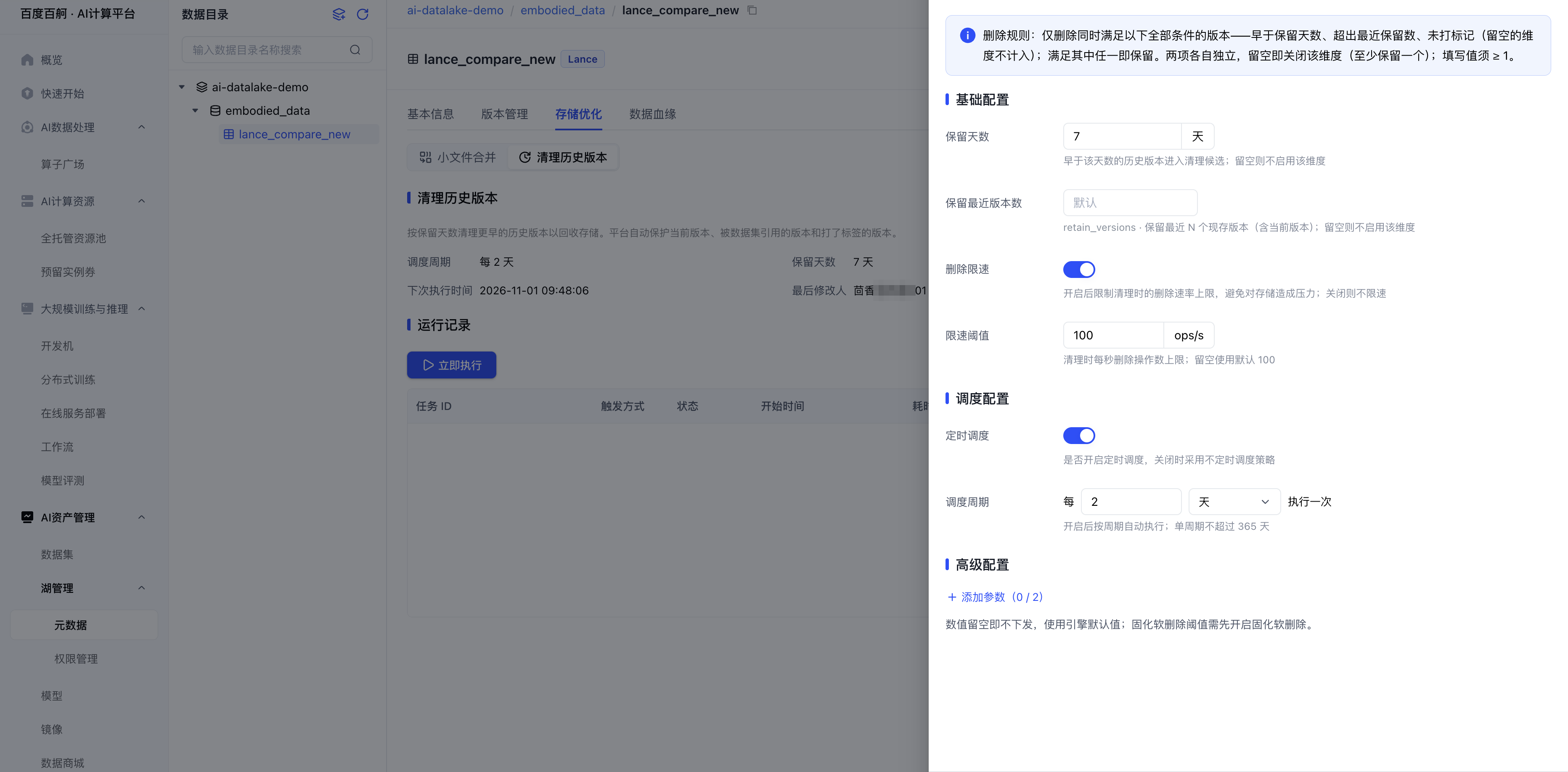Click the 大规模训练与推理 monitor icon
This screenshot has height=772, width=1568.
[27, 309]
